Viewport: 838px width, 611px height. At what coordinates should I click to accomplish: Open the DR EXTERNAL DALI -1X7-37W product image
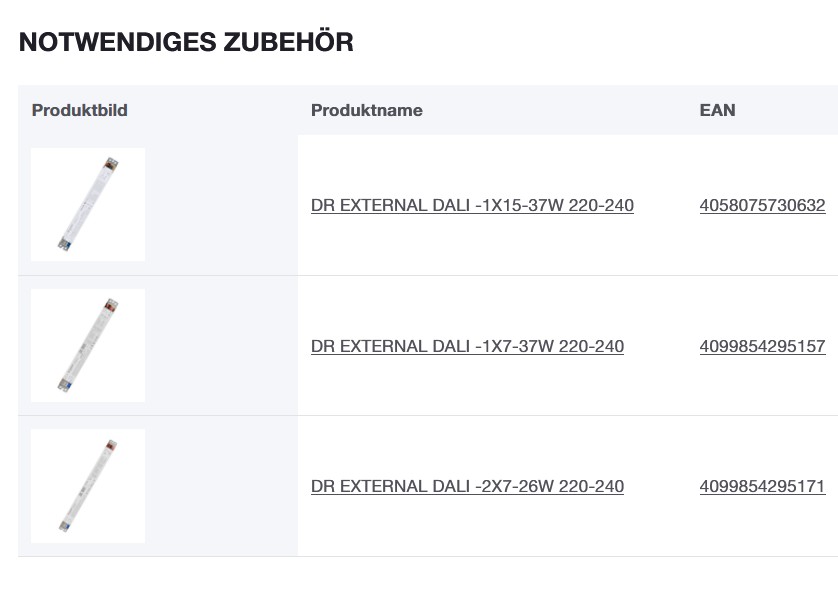[88, 346]
